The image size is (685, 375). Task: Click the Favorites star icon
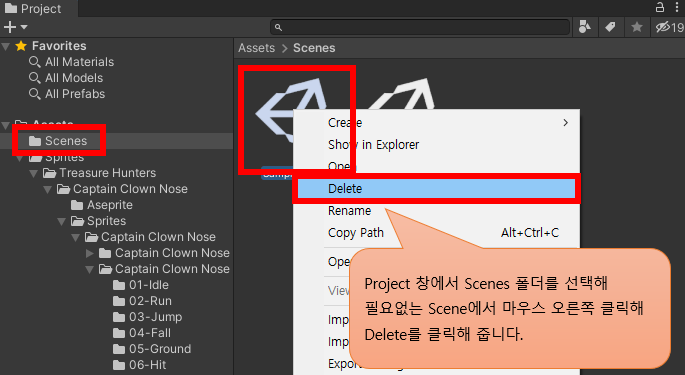coord(21,46)
